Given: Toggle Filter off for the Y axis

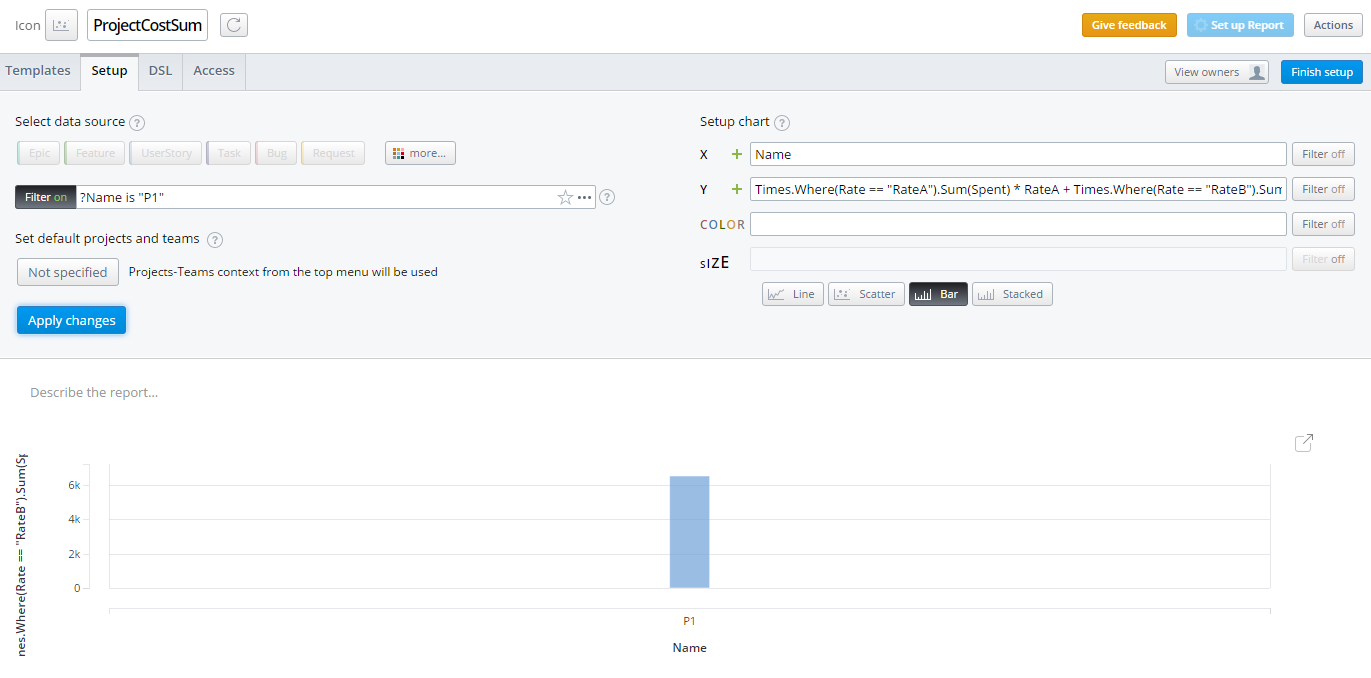Looking at the screenshot, I should (1323, 189).
